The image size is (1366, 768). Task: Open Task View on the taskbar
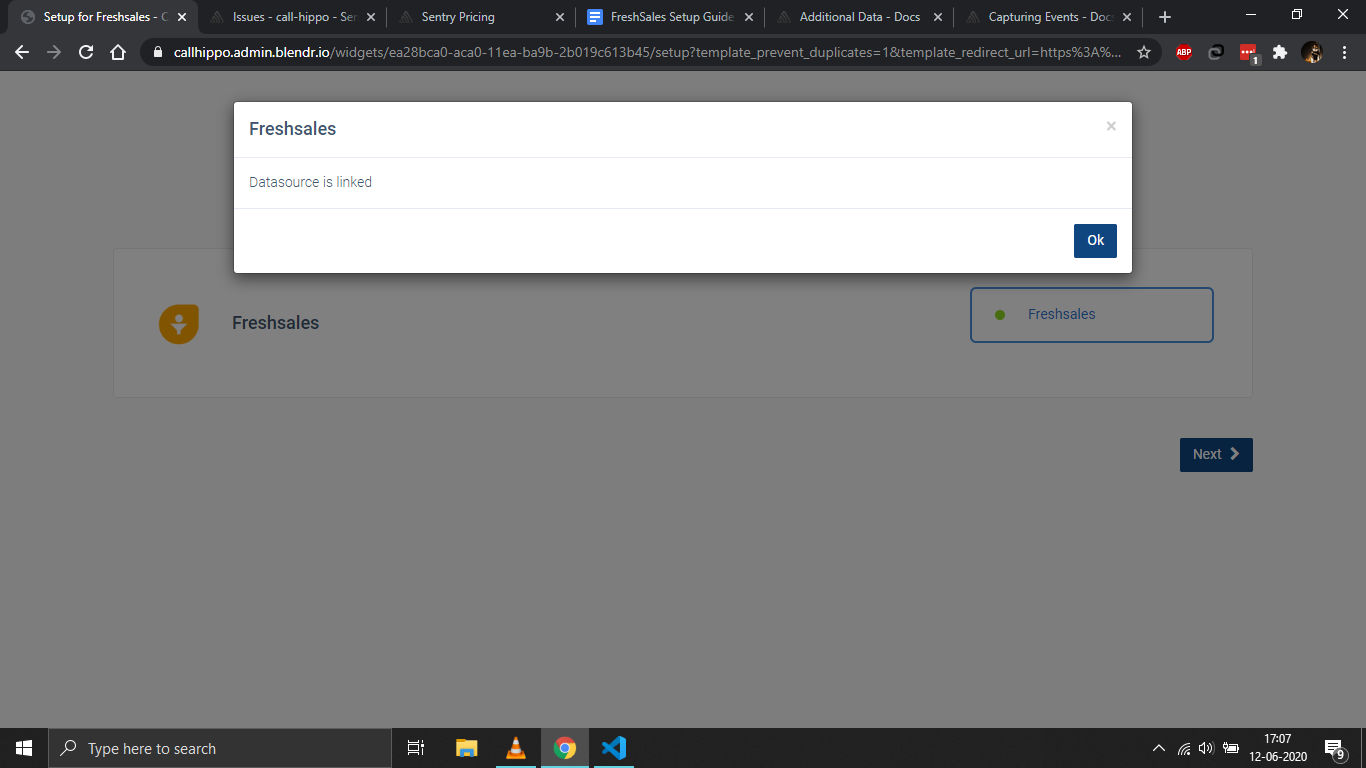(416, 748)
